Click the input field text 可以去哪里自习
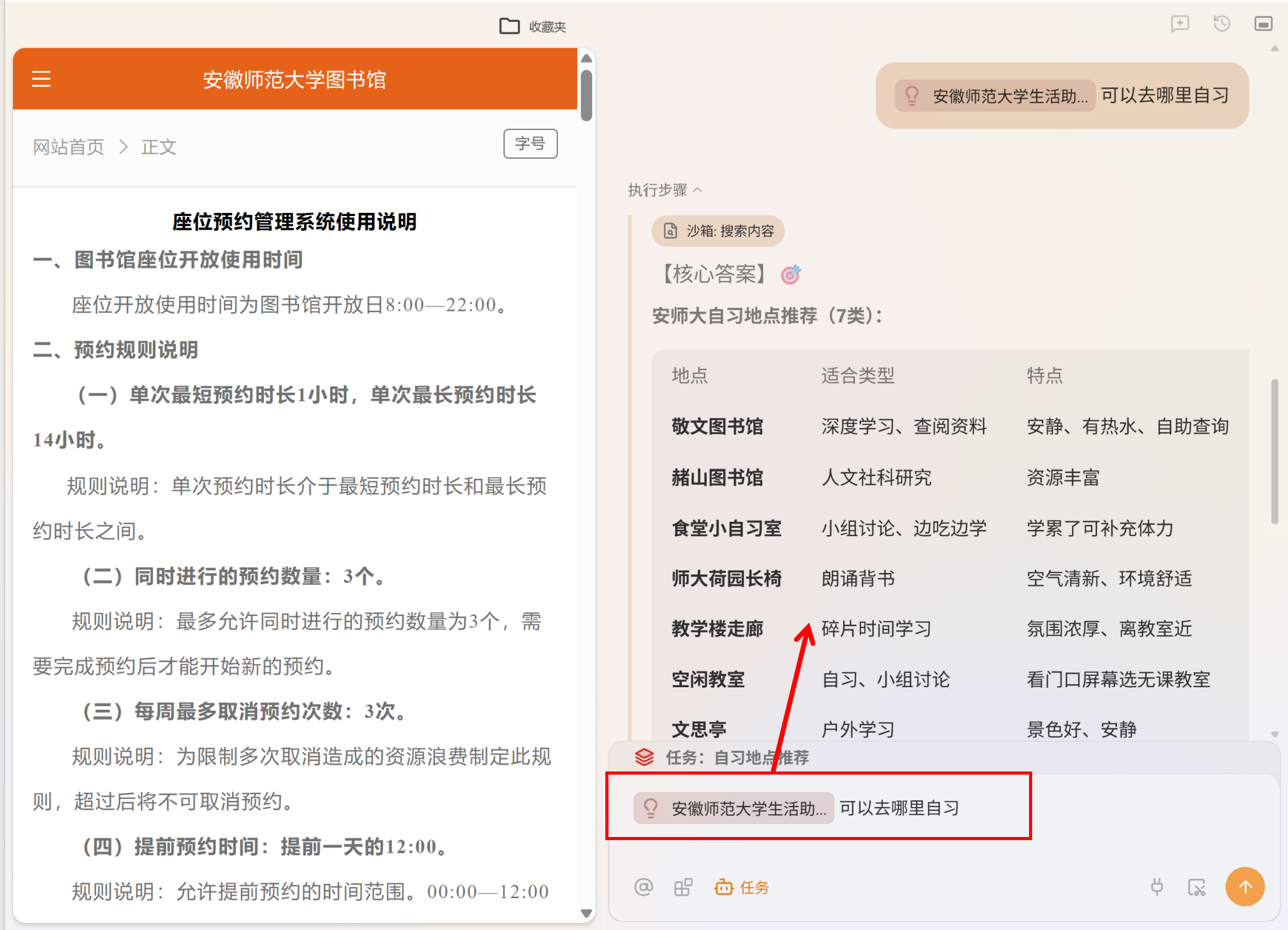1288x930 pixels. coord(899,808)
